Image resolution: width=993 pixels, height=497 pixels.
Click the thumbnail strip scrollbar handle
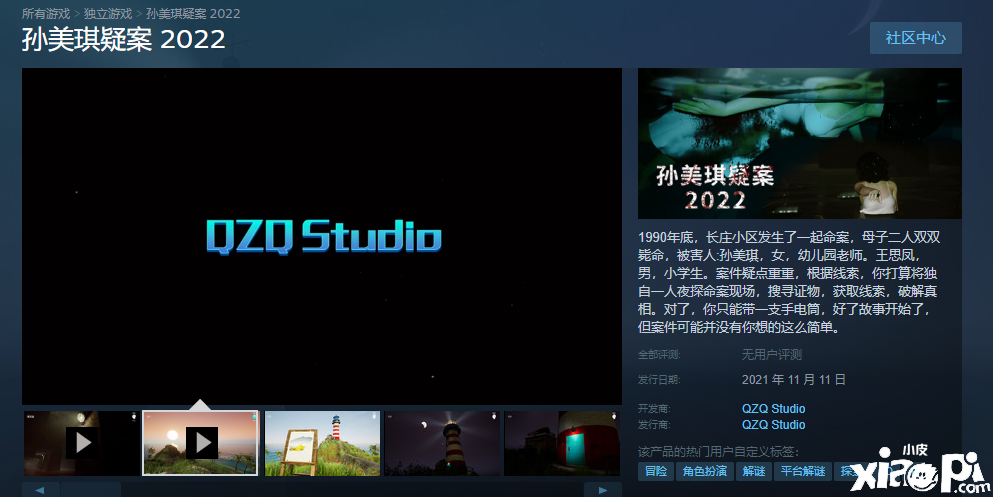point(91,490)
